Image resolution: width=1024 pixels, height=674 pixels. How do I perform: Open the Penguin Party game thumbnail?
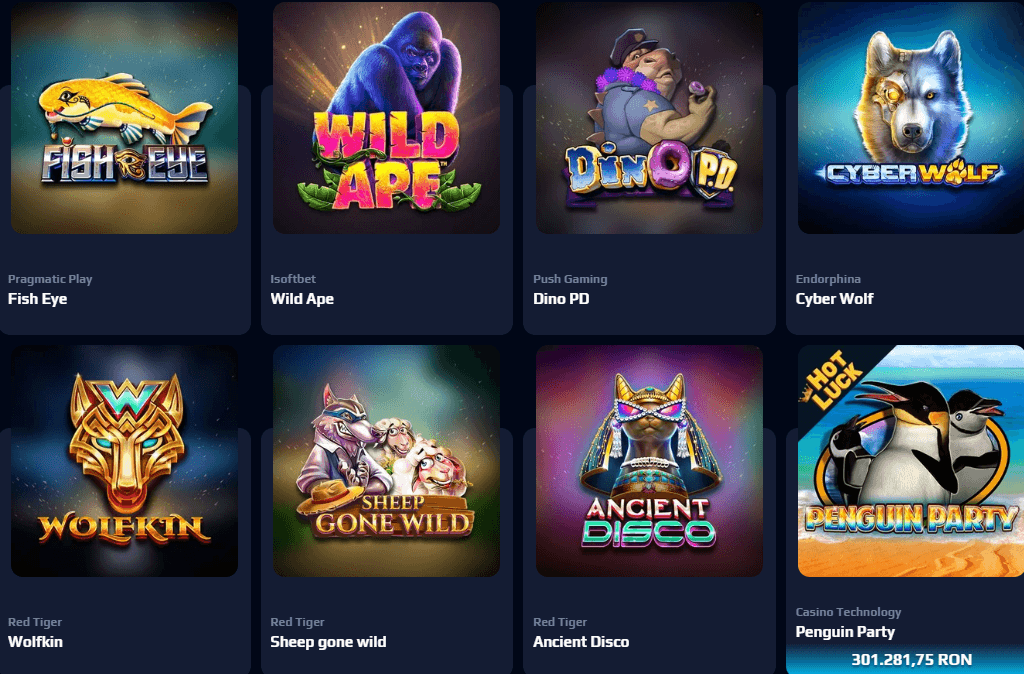click(911, 461)
